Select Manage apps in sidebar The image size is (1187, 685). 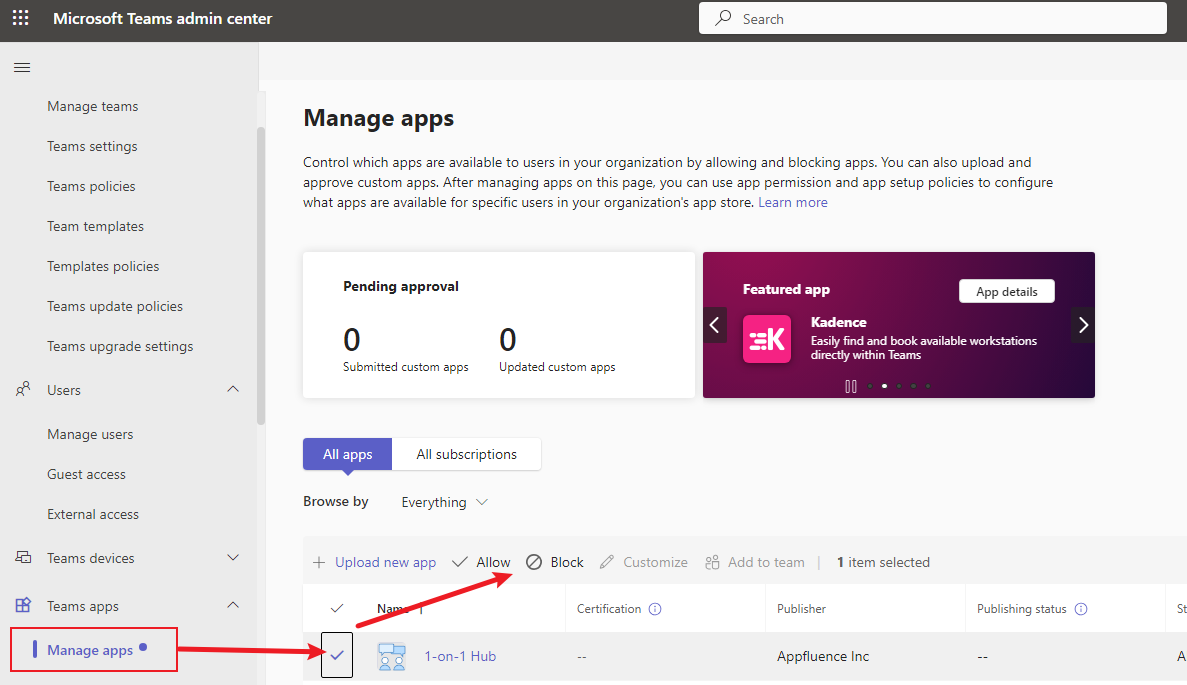90,649
